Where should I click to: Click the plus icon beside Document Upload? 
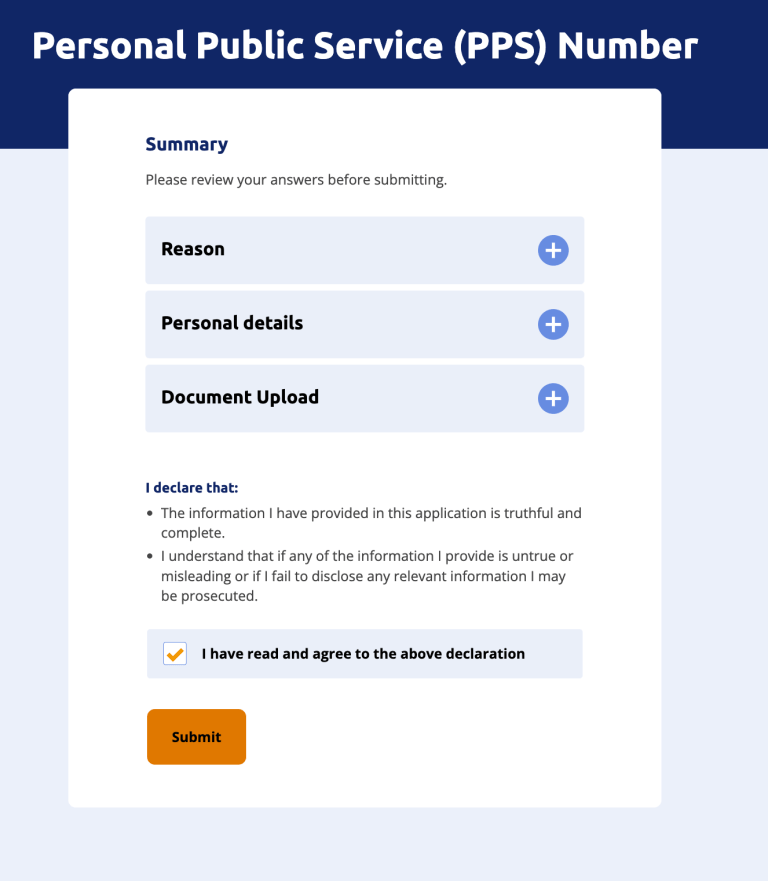[553, 398]
